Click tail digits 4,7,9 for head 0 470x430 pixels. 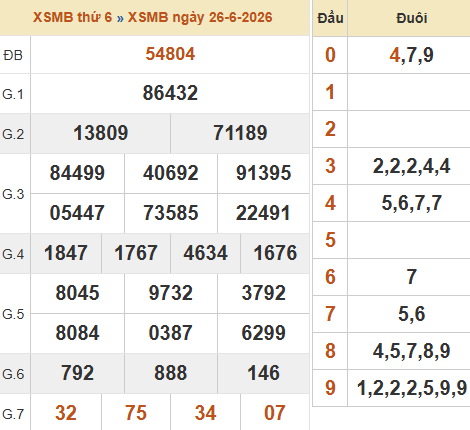[412, 55]
